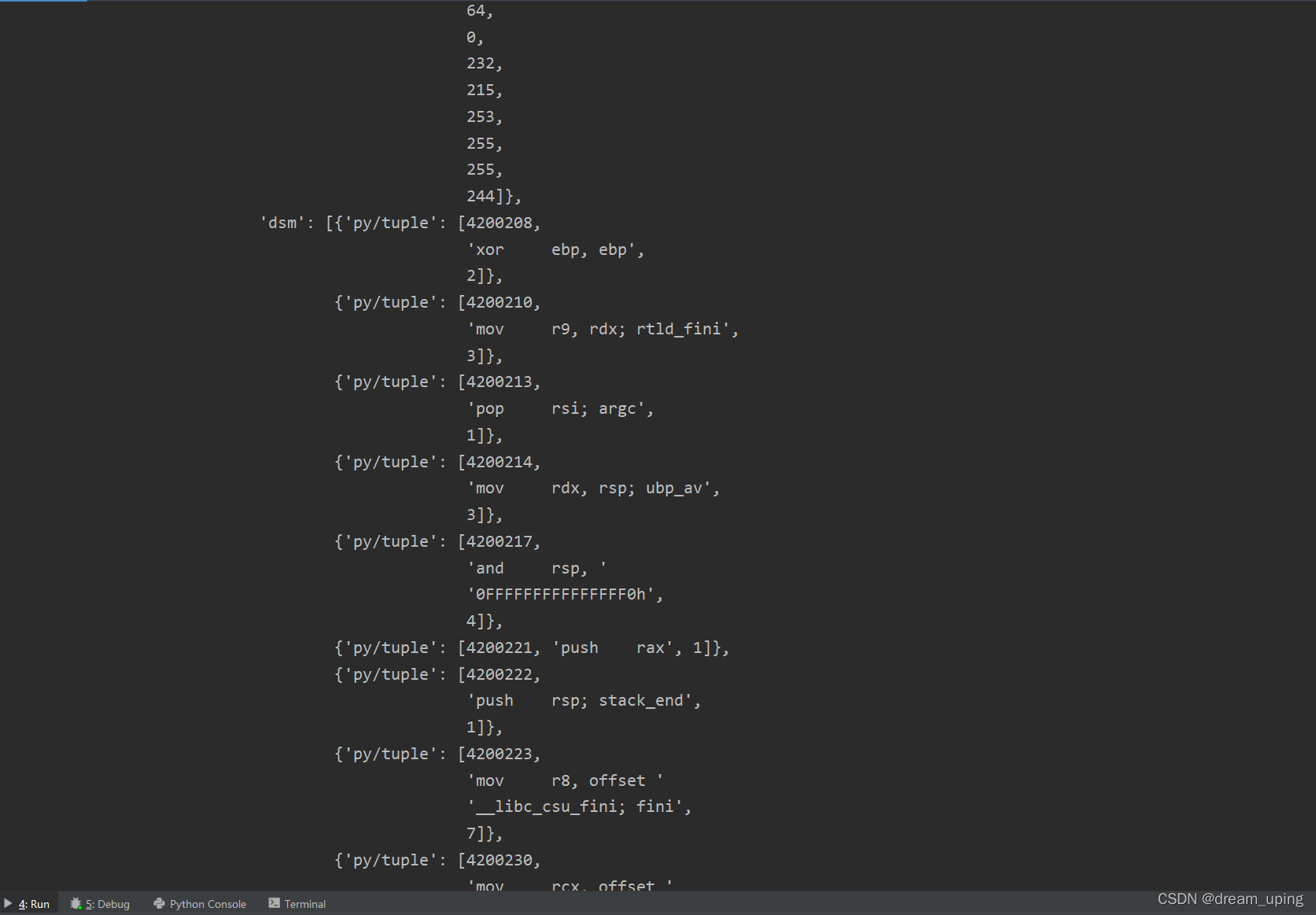Click the Run play triangle icon
Screen dimensions: 1316x915
[x=8, y=903]
